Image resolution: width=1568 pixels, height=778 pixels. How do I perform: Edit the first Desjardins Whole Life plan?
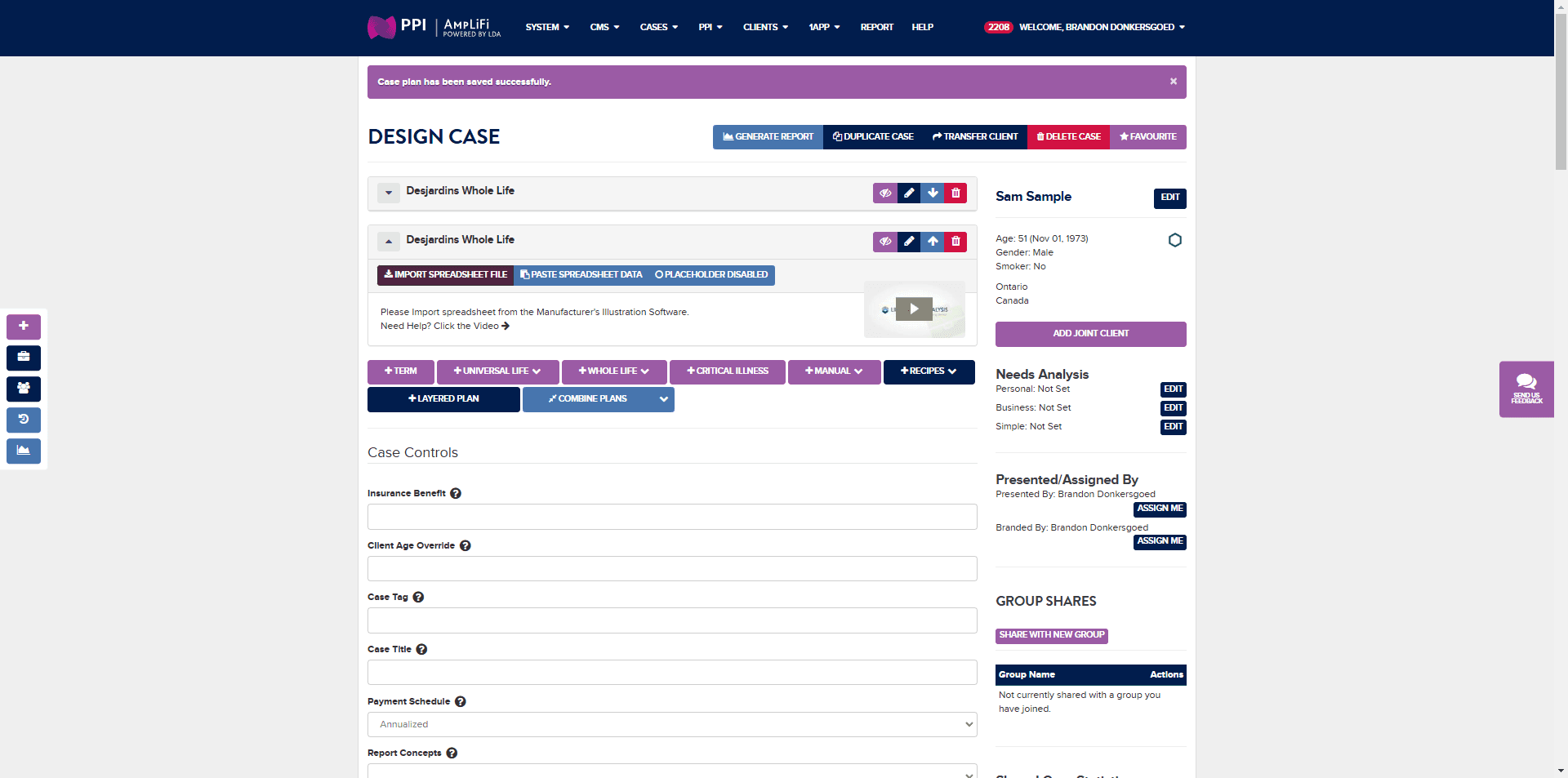(909, 193)
